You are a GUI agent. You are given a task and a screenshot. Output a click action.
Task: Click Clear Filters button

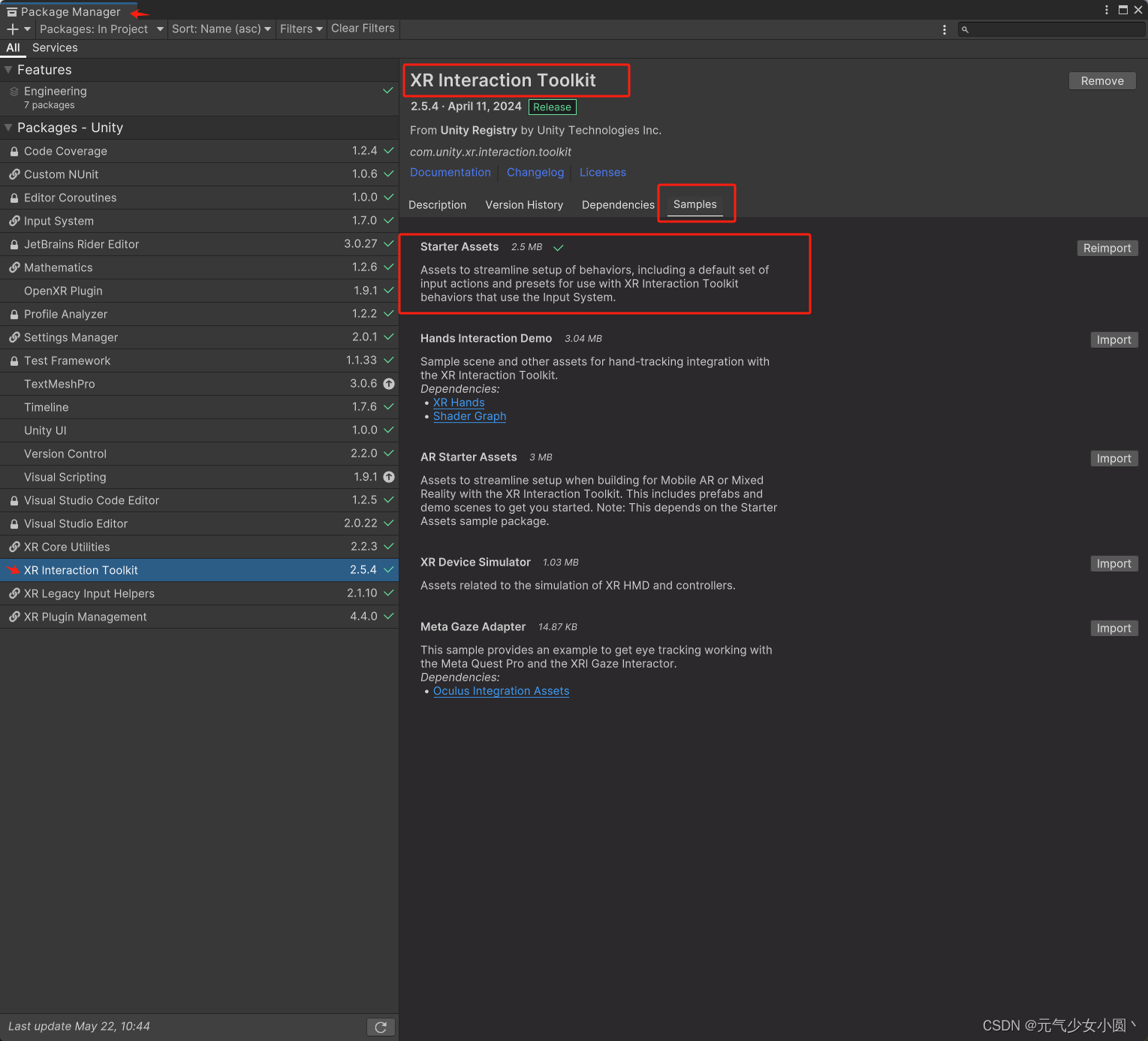363,29
